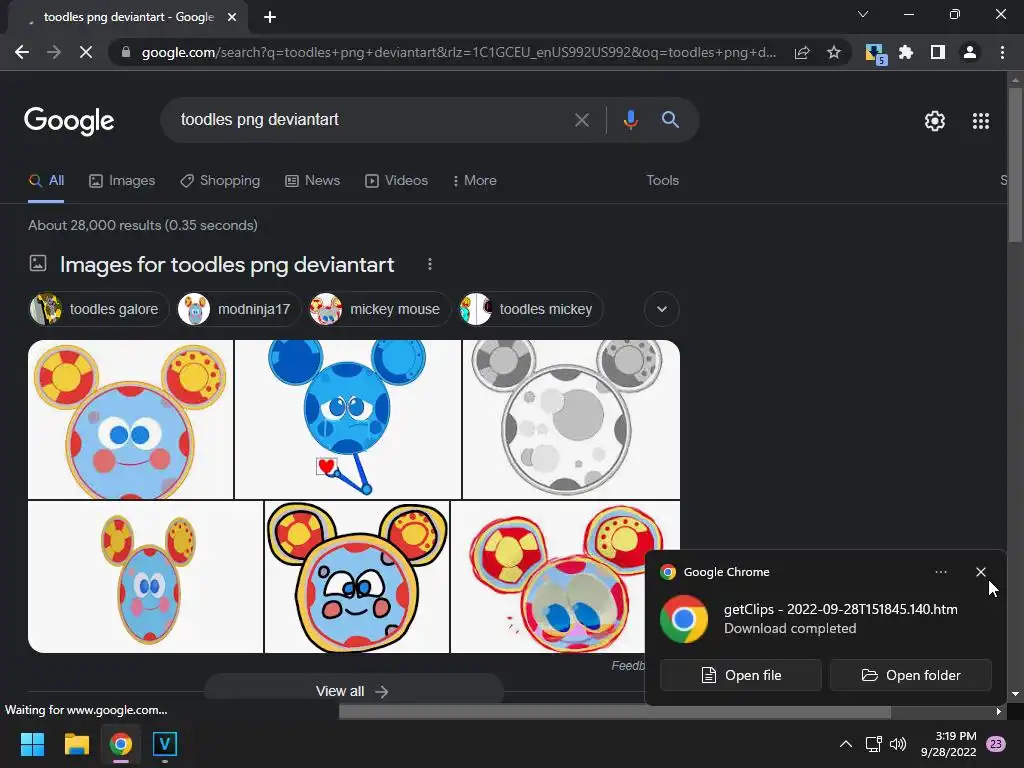Open Chrome three-dot menu
The width and height of the screenshot is (1024, 768).
(1002, 52)
